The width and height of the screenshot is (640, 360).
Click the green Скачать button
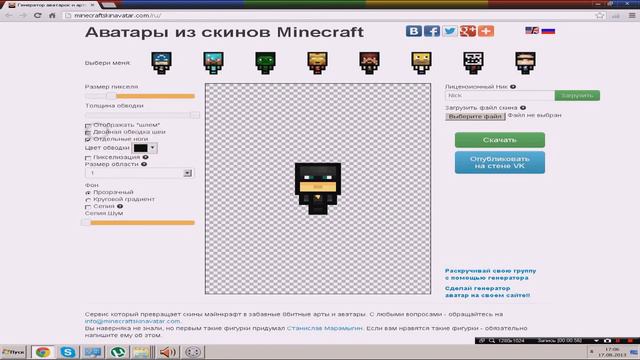click(x=500, y=140)
